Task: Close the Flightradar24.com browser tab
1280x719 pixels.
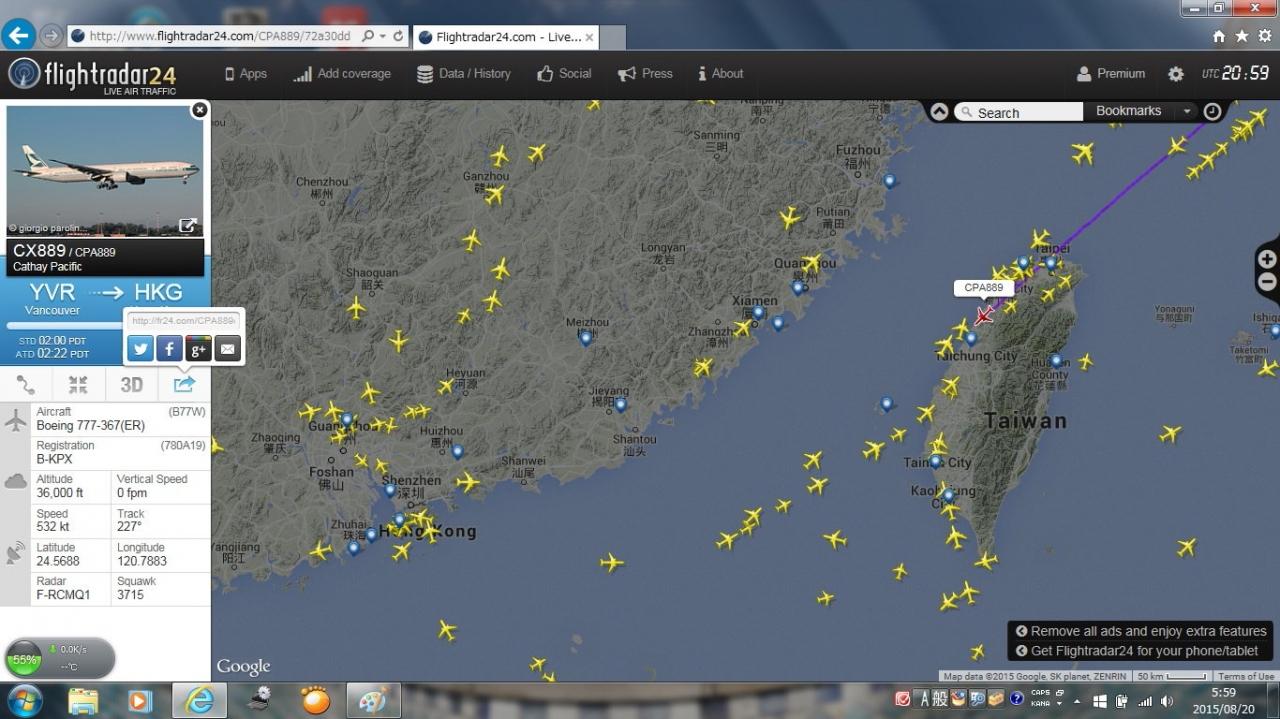Action: (x=589, y=37)
